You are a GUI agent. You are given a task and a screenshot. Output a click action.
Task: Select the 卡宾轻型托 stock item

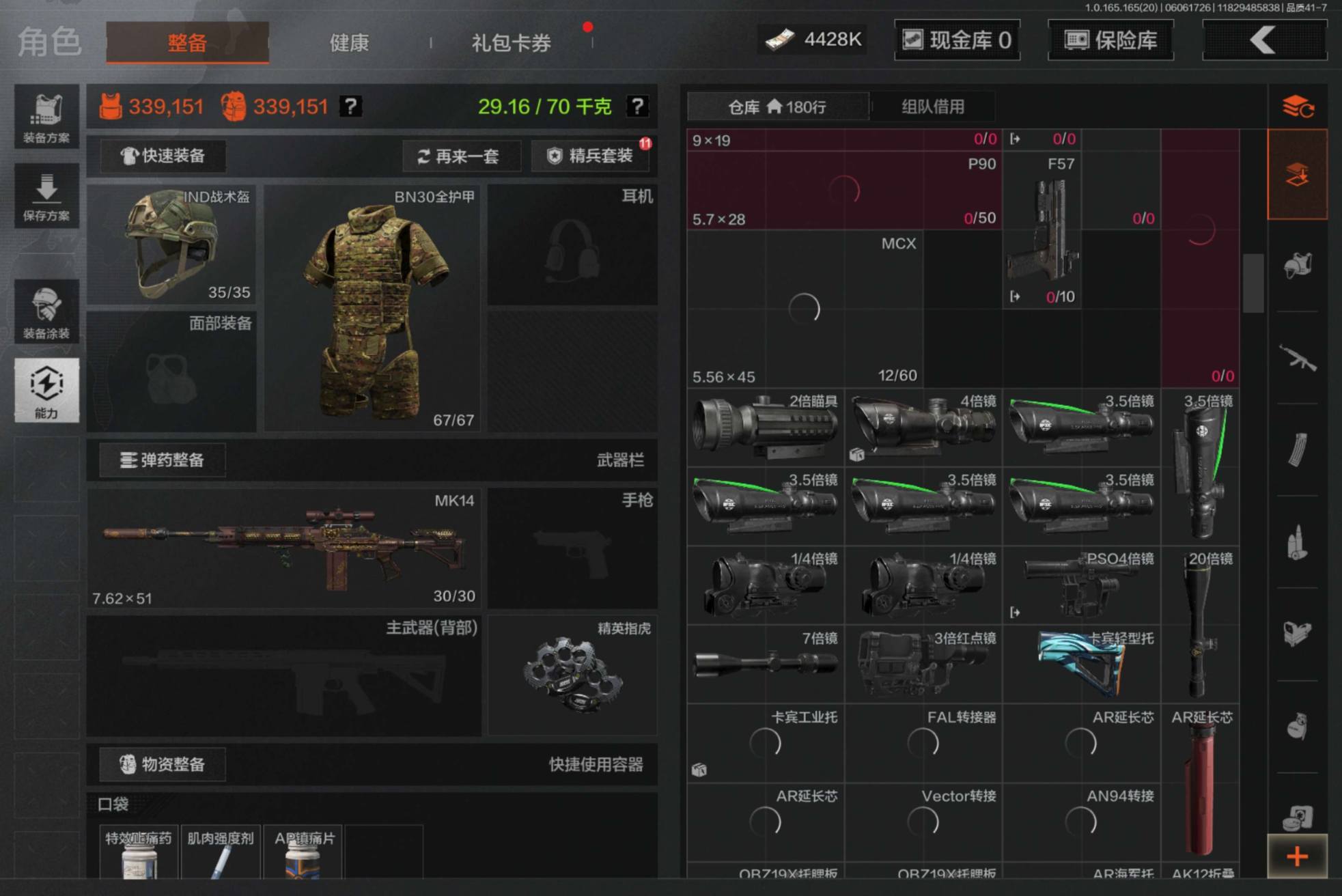1082,665
